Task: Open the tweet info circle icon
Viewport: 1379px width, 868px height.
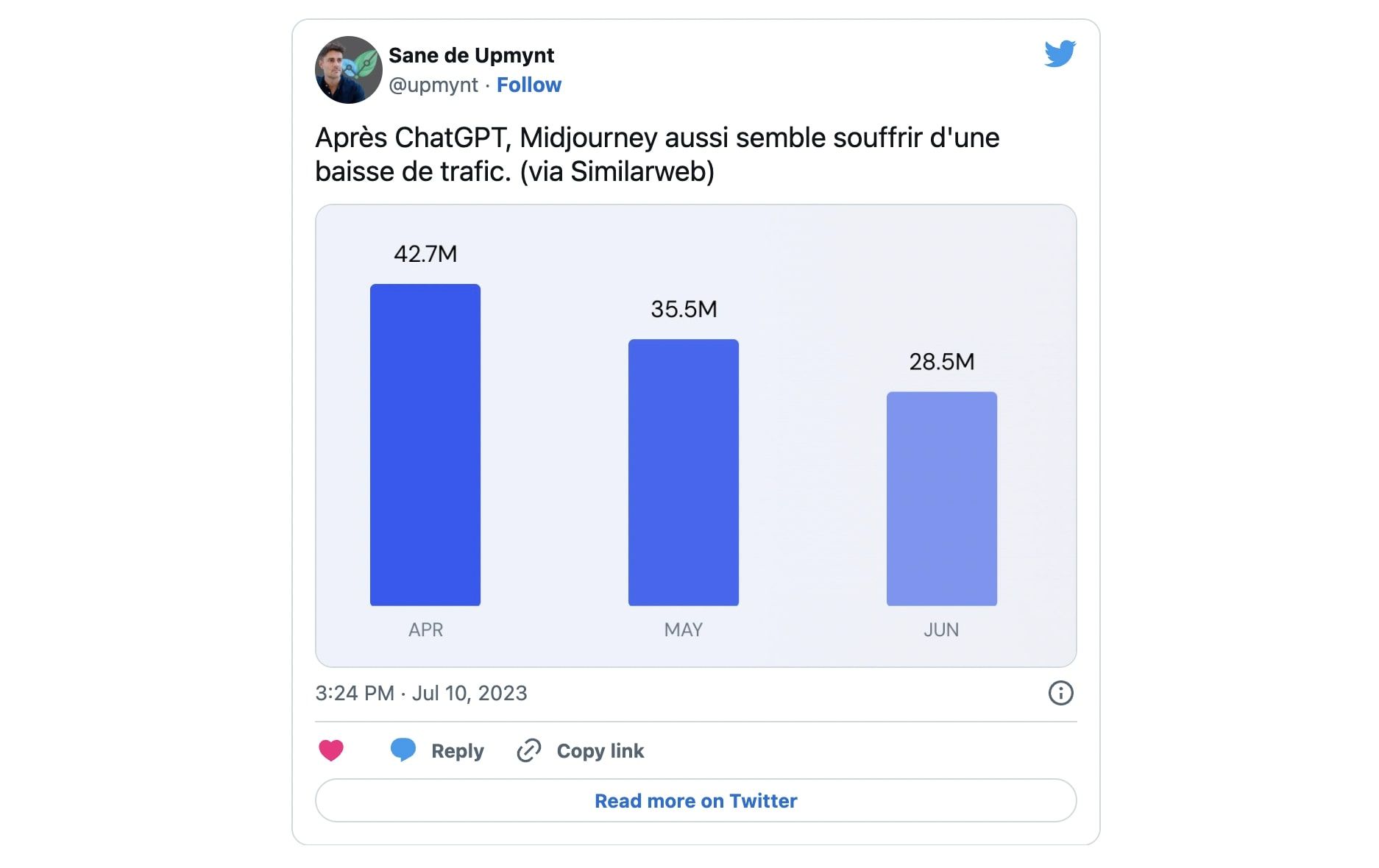Action: tap(1060, 693)
